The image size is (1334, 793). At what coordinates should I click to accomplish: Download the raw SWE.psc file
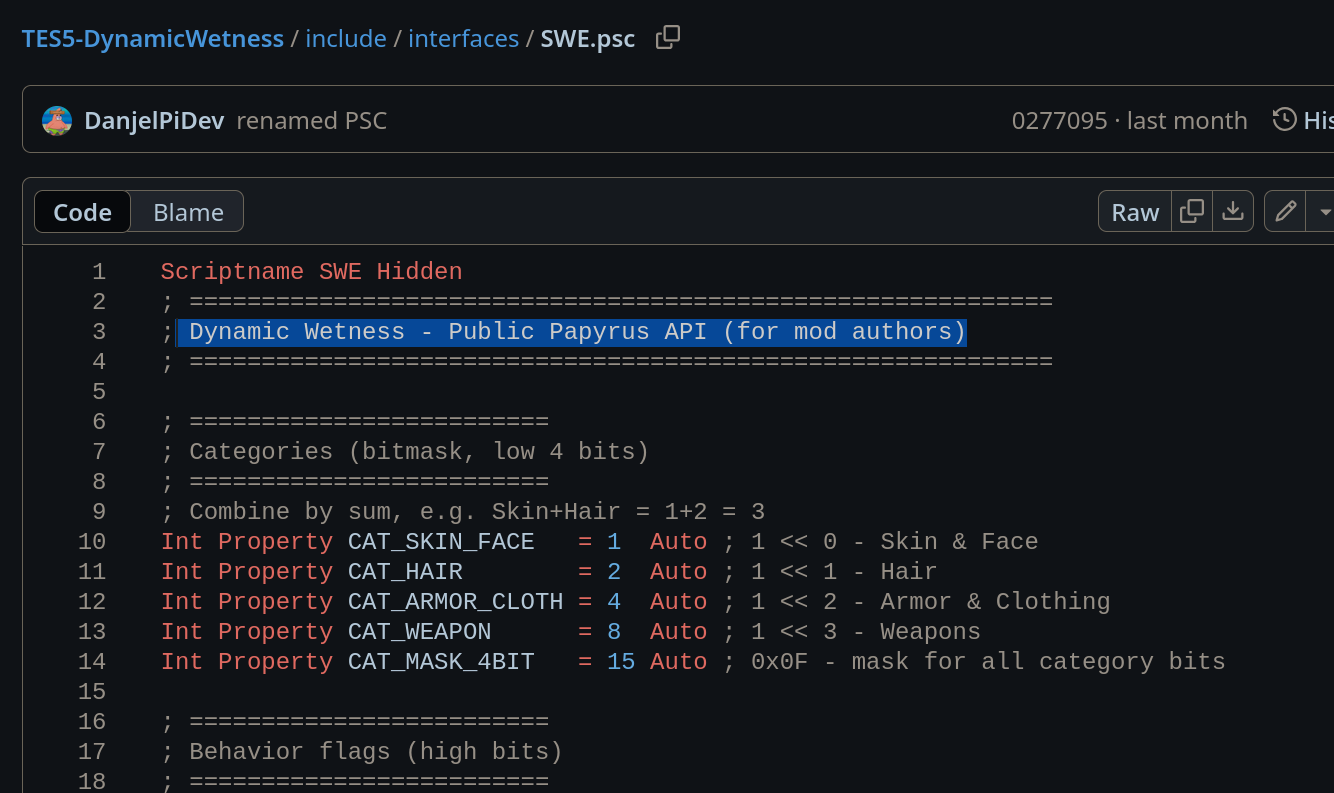[x=1233, y=211]
